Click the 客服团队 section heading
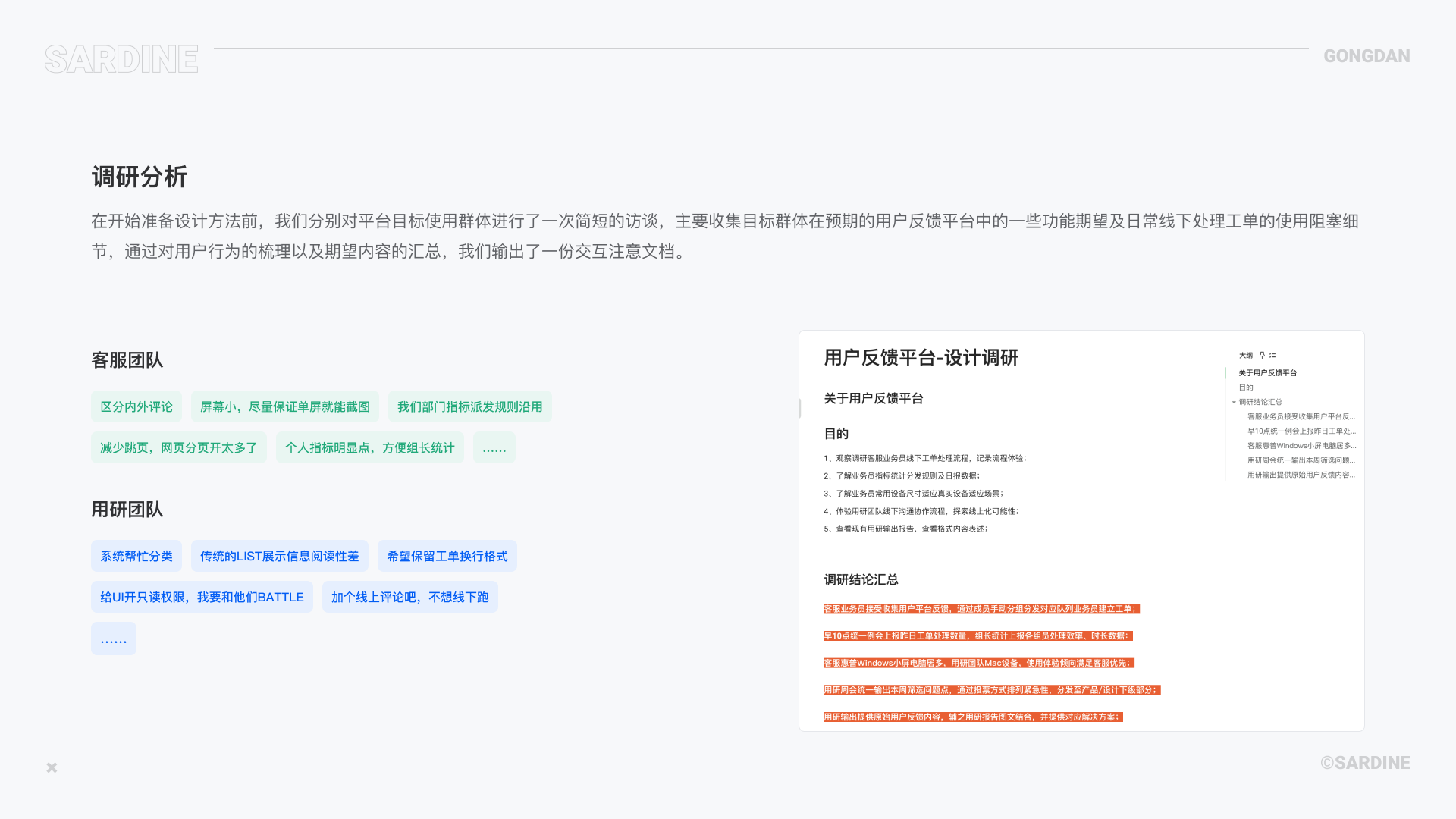The image size is (1456, 819). [127, 360]
